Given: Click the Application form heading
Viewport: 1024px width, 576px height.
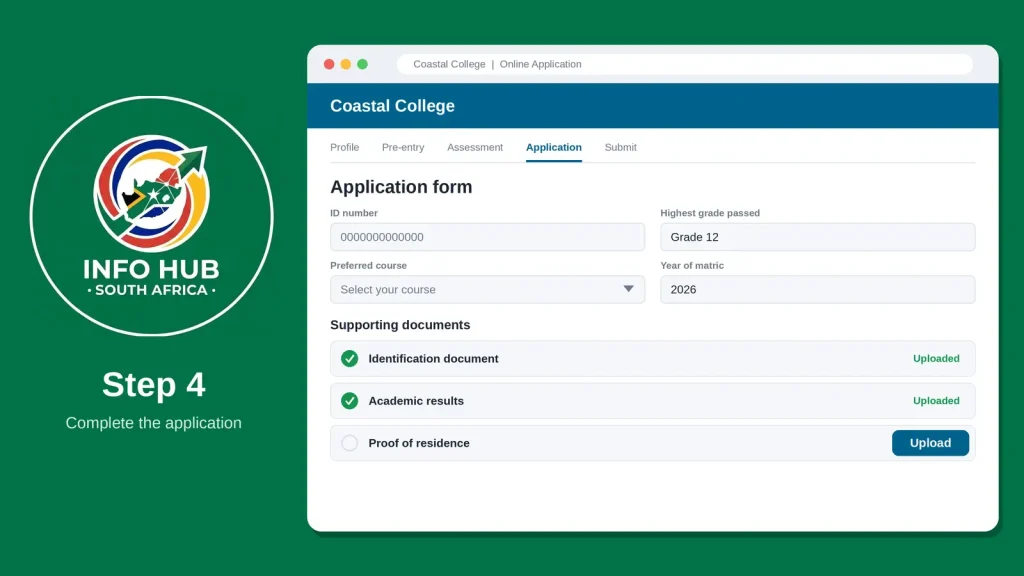Looking at the screenshot, I should click(401, 187).
